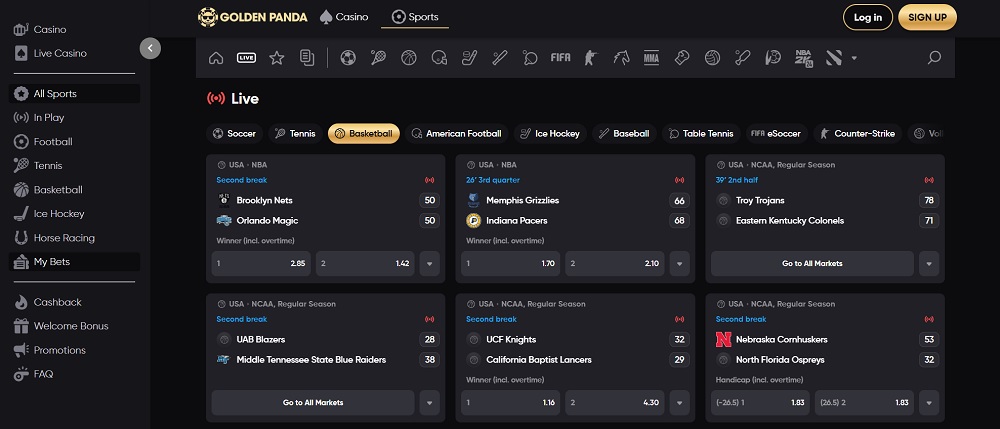Filter live events by Soccer
1000x429 pixels.
click(x=235, y=133)
